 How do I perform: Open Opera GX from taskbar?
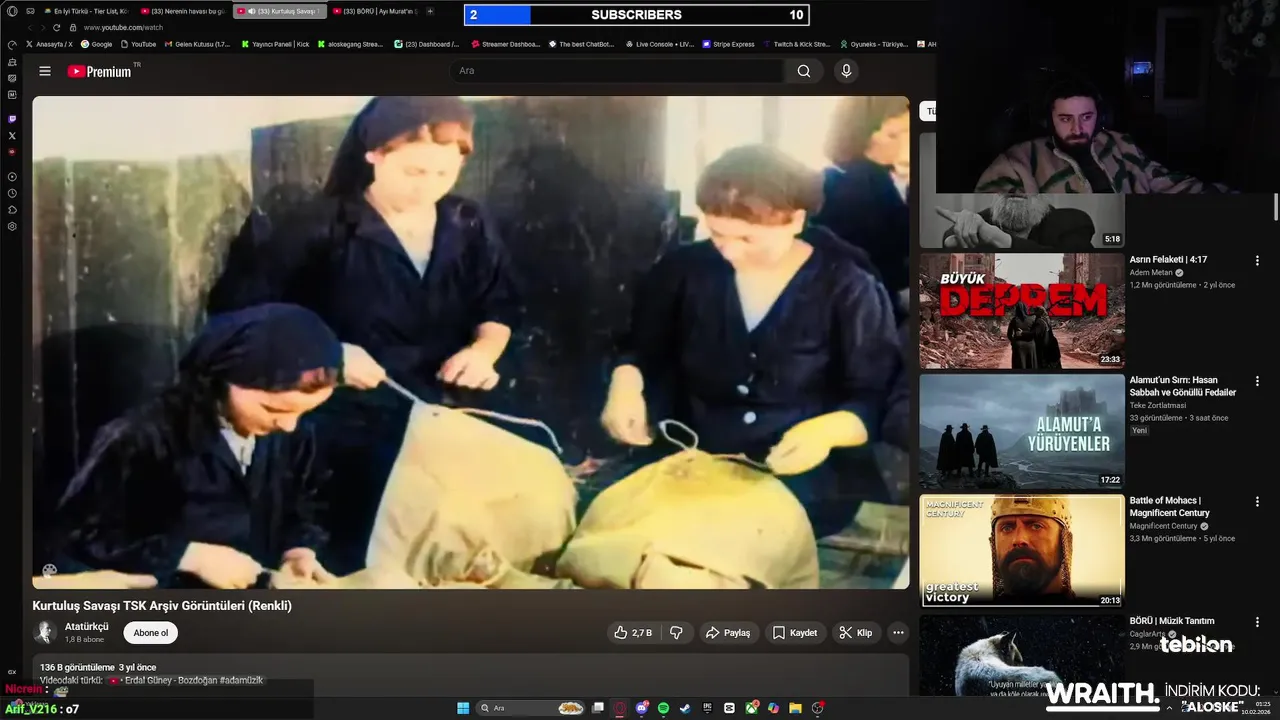coord(619,708)
